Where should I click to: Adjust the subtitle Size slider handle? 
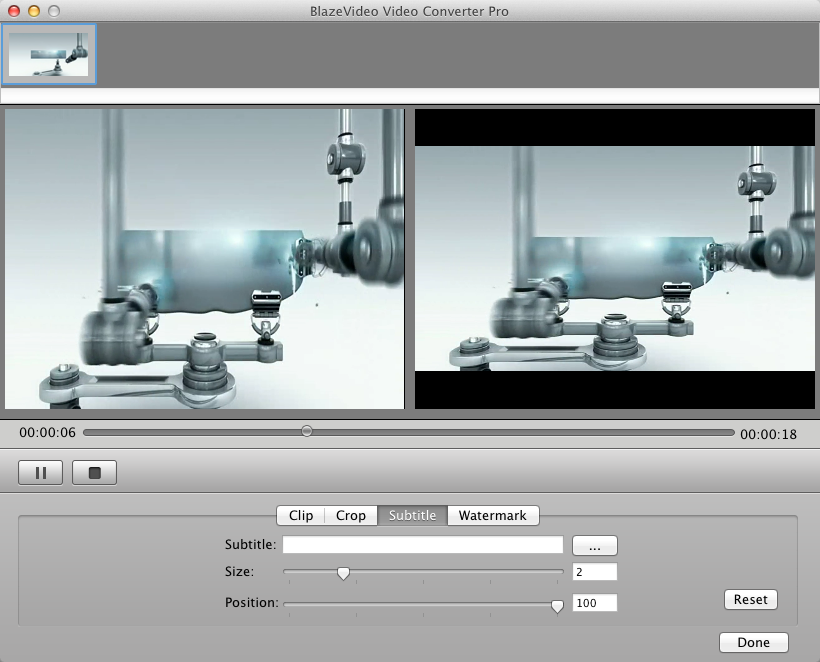[x=343, y=573]
